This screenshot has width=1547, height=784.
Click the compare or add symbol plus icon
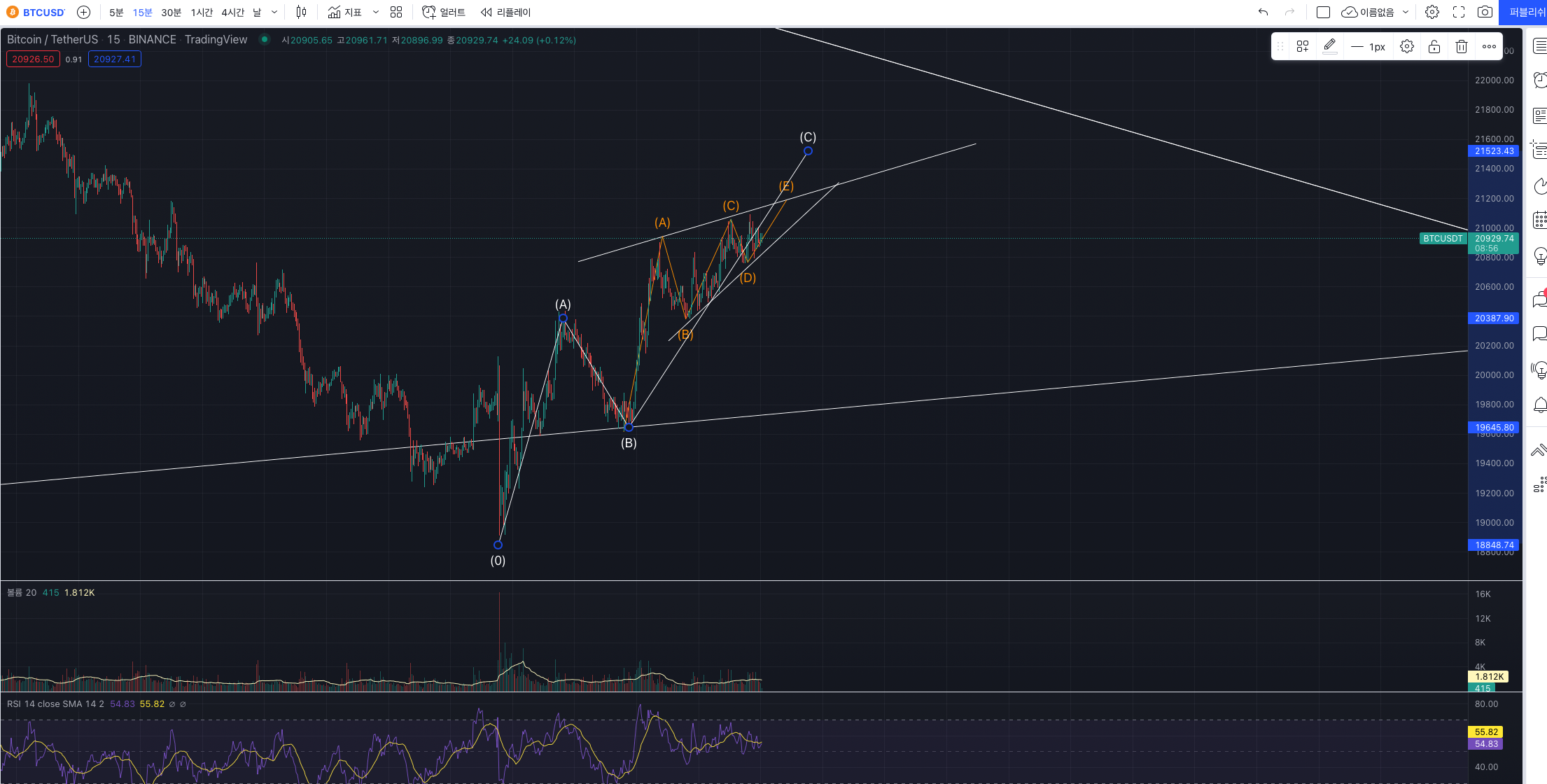pyautogui.click(x=83, y=12)
